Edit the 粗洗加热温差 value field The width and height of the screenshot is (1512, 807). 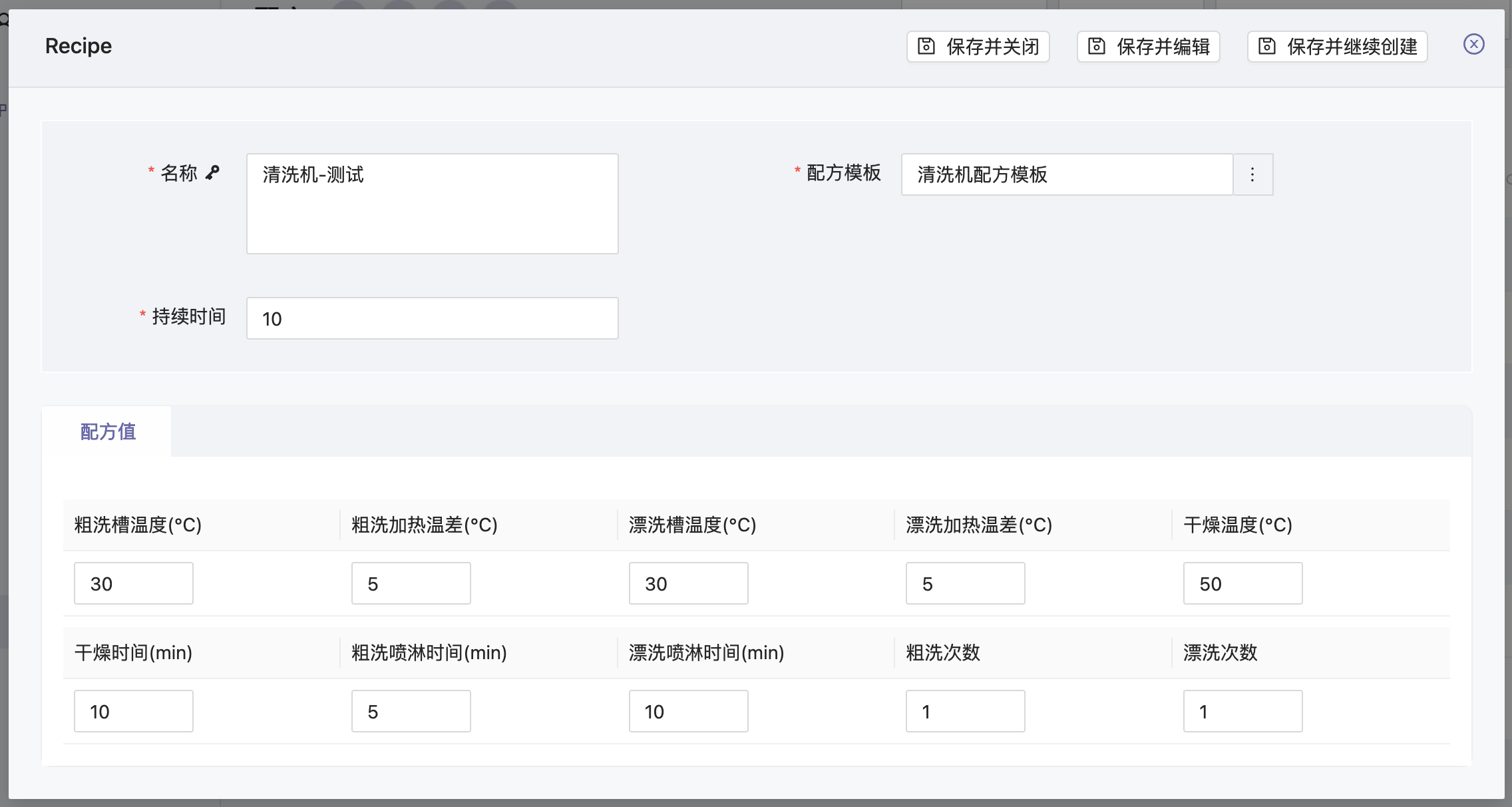click(411, 583)
